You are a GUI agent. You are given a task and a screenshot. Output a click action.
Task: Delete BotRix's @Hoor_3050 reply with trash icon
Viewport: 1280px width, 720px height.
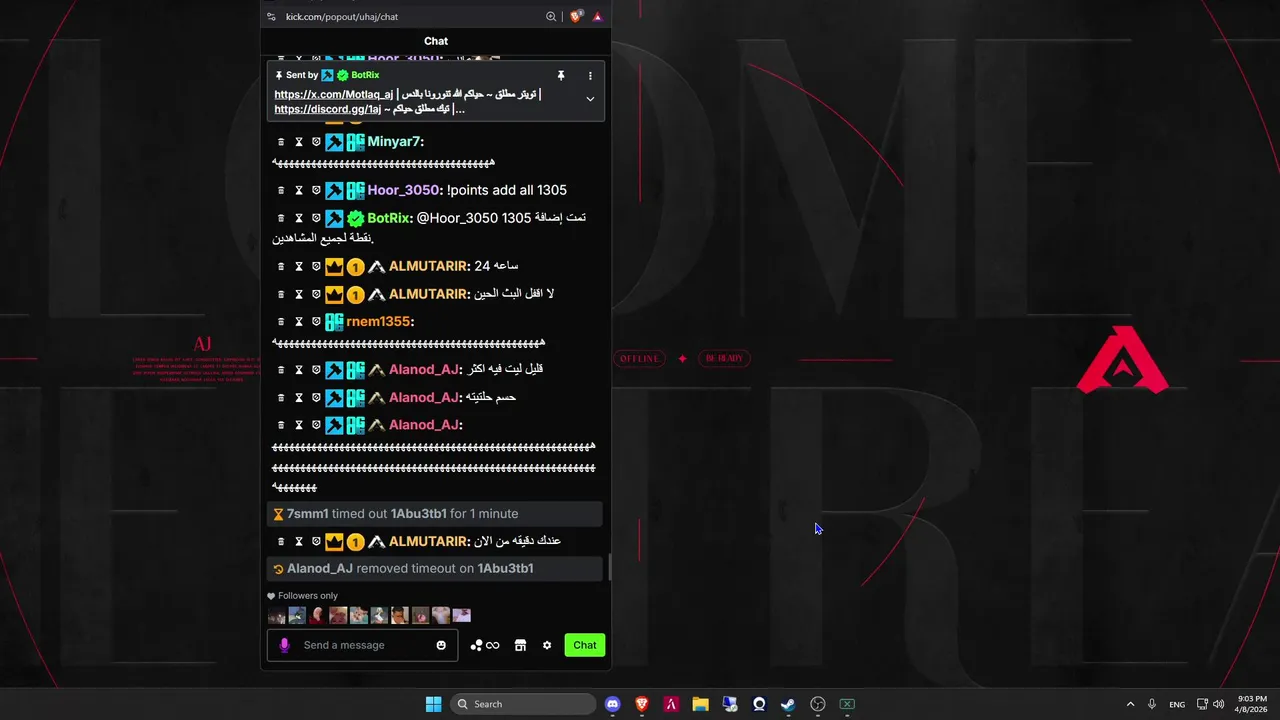282,218
